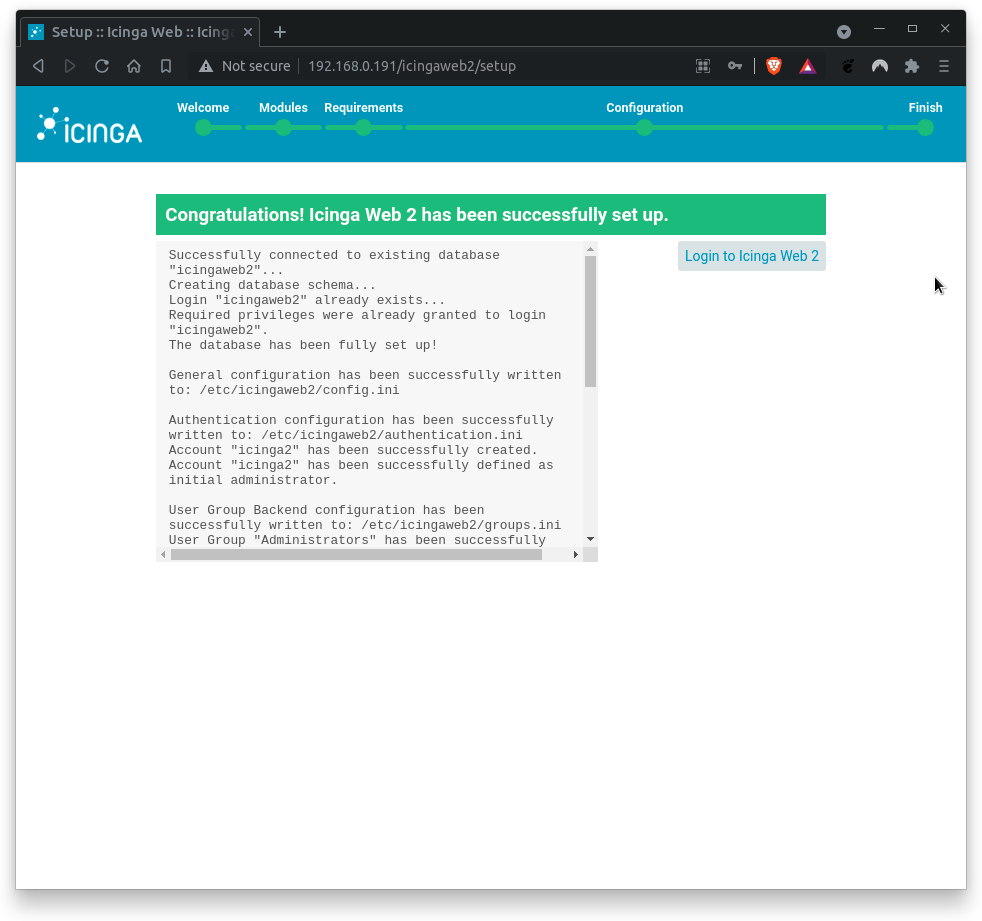Select the Setup :: Icinga Web tab
The height and width of the screenshot is (921, 982).
(x=140, y=31)
